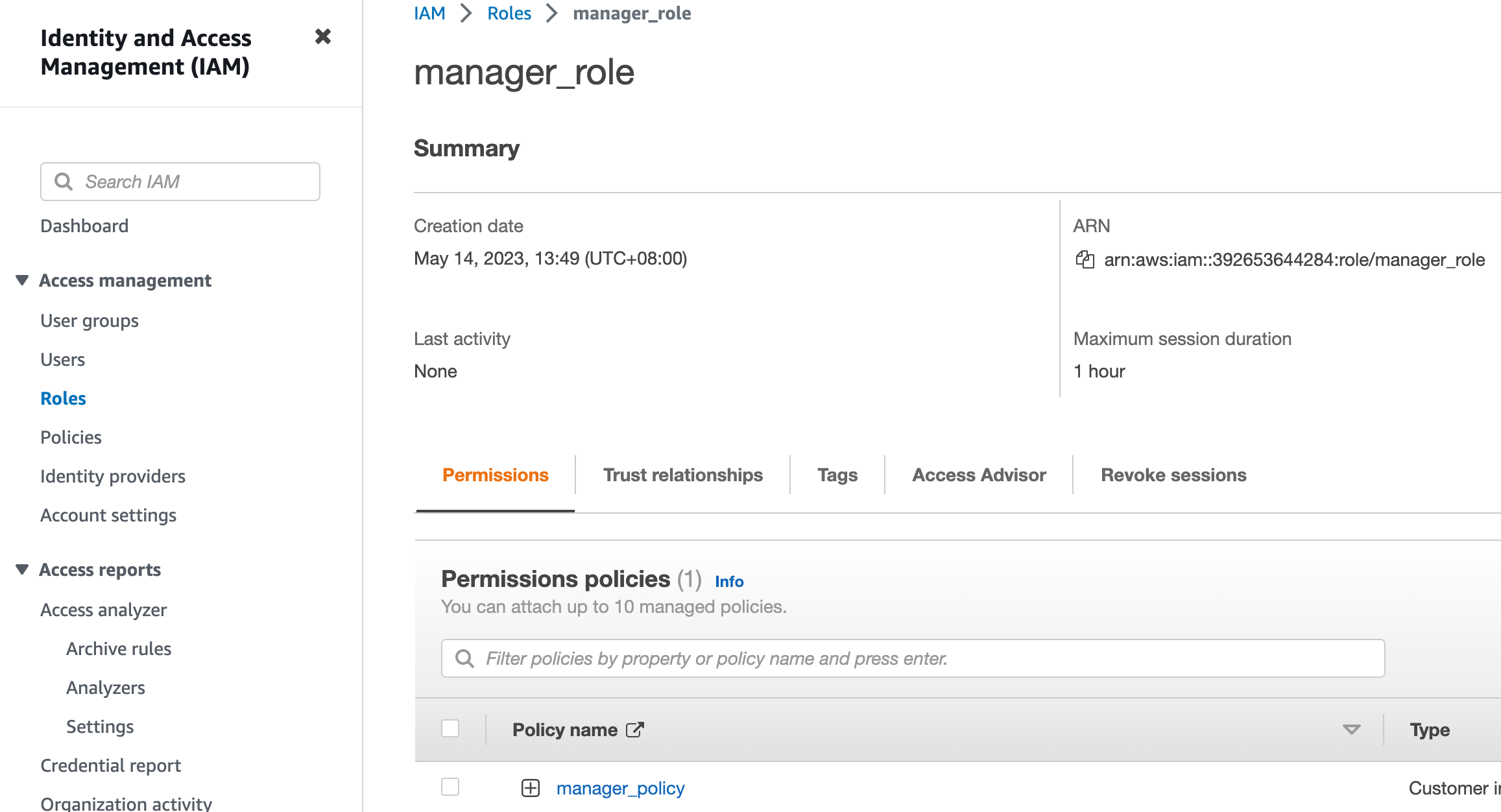Click the IAM breadcrumb link
Screen dimensions: 1501x812
point(429,13)
